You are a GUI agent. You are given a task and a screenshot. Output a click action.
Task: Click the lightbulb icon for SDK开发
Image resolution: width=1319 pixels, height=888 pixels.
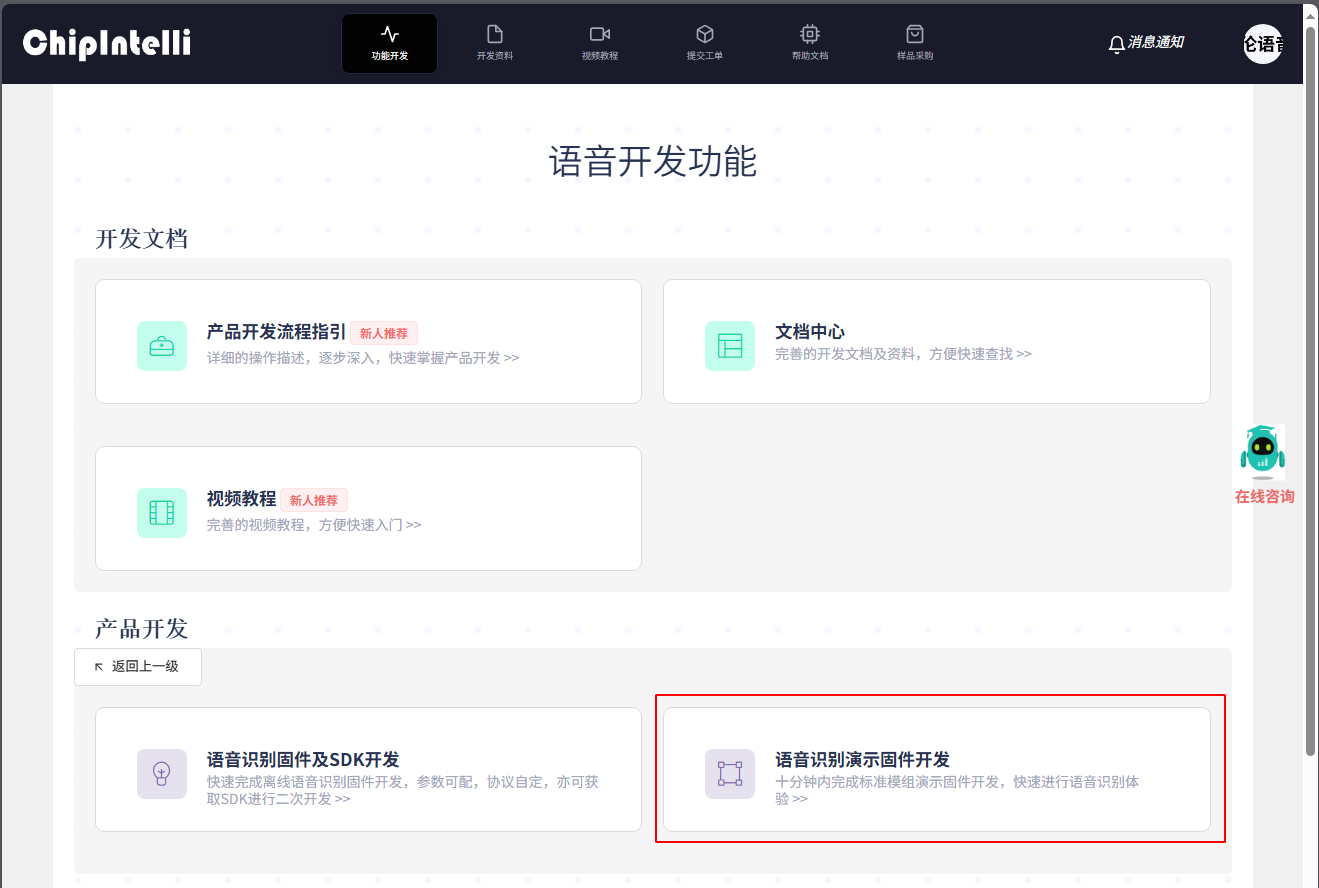162,774
